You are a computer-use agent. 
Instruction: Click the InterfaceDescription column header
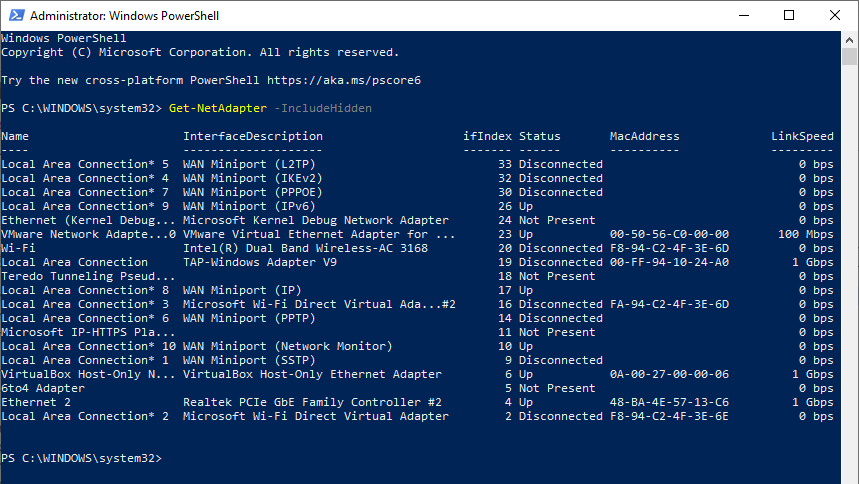249,136
